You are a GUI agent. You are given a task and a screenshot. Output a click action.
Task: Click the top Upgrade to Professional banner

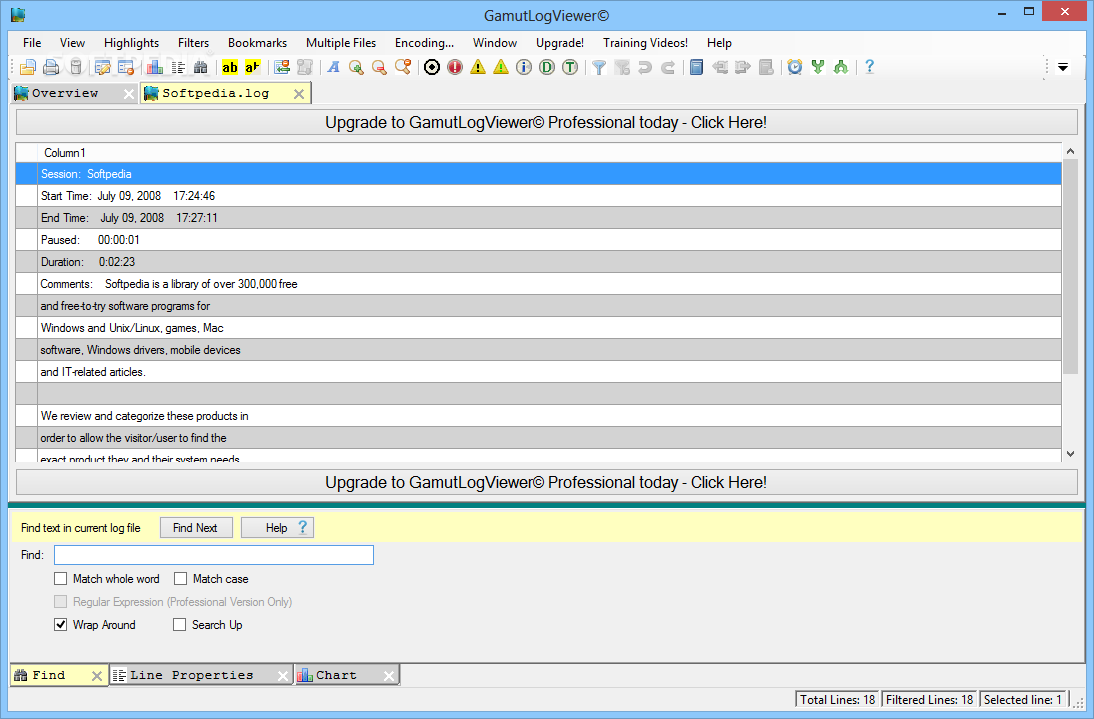(x=546, y=123)
